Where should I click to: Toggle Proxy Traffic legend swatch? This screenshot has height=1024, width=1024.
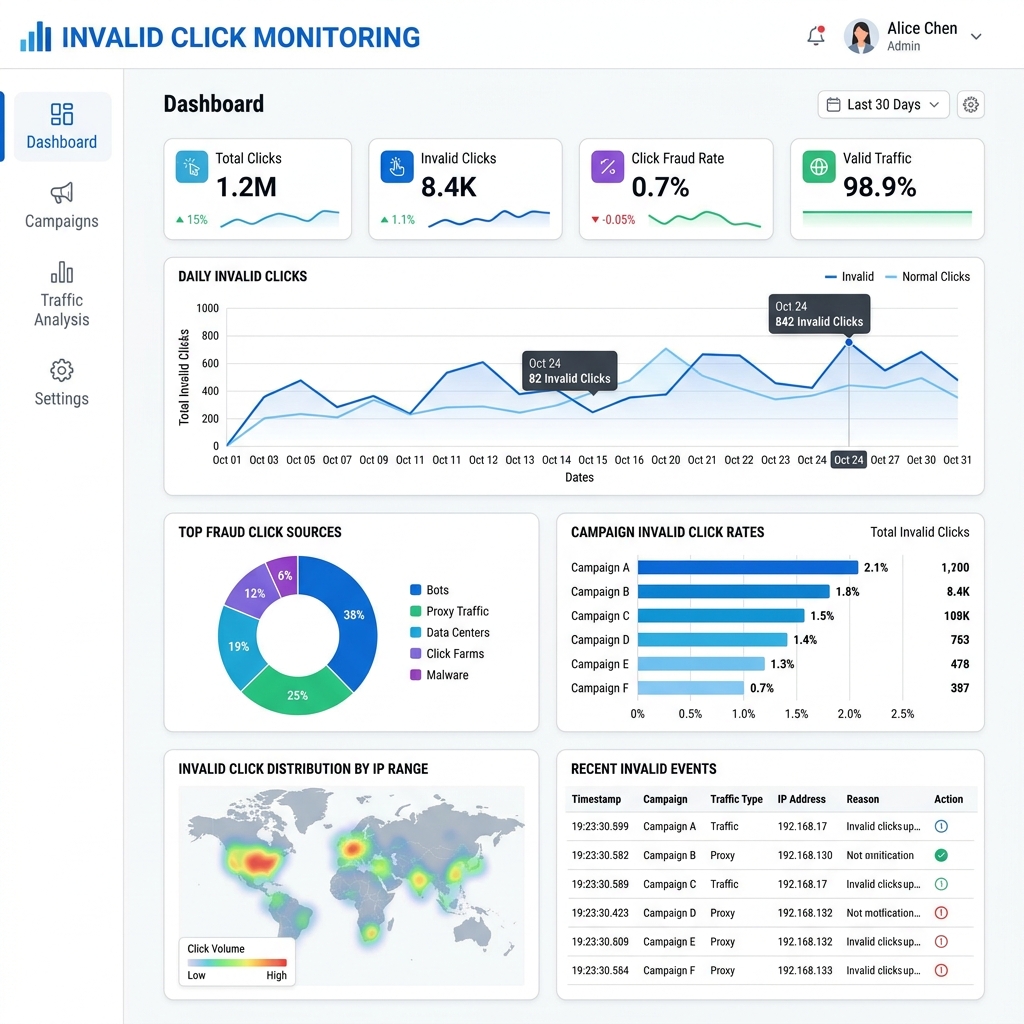(x=415, y=611)
